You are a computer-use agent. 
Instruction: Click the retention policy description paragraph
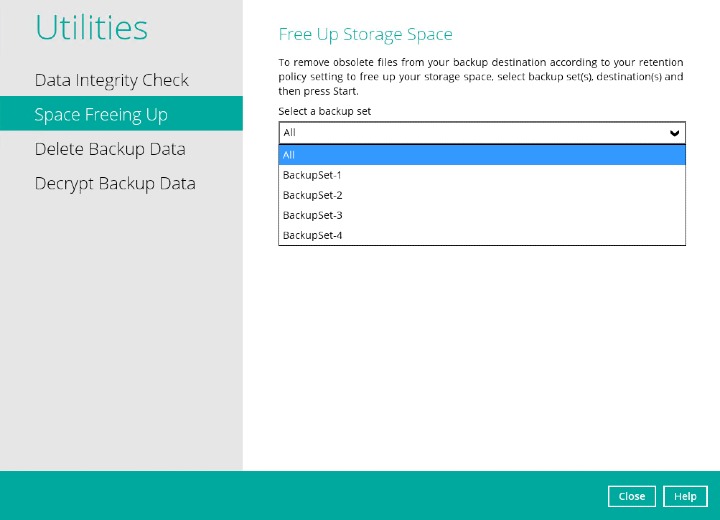click(x=480, y=77)
